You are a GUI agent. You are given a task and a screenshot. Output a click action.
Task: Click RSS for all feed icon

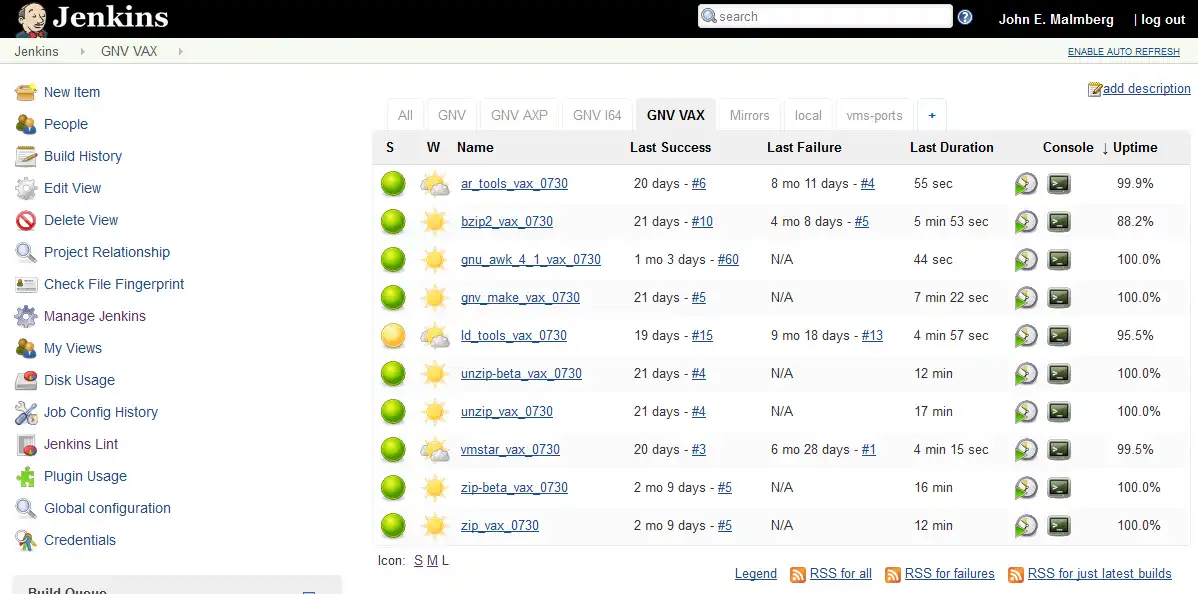tap(798, 574)
